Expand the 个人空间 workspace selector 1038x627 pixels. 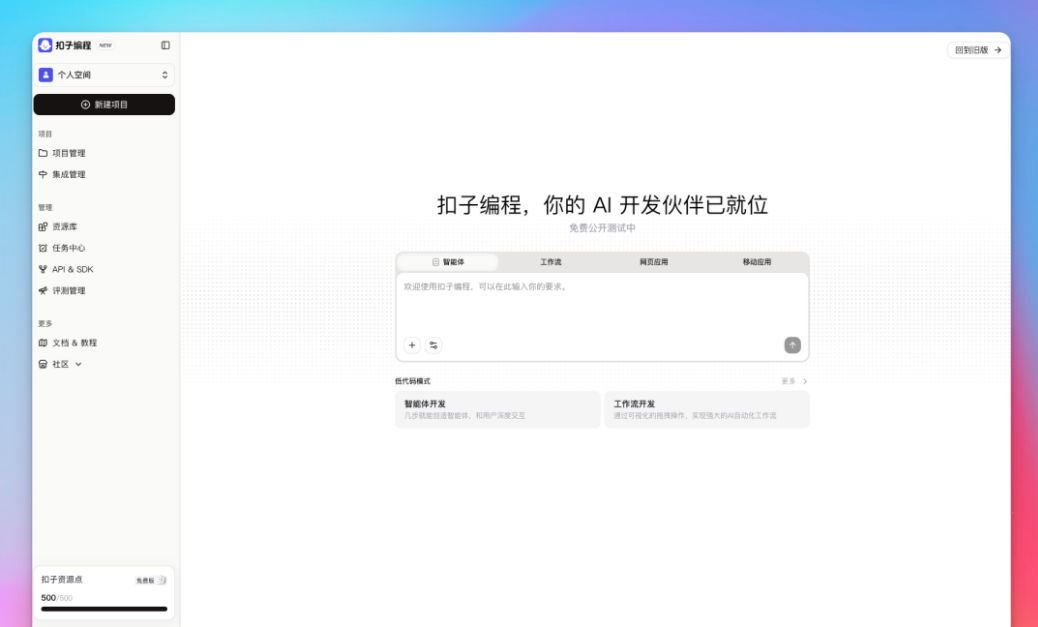pos(103,75)
